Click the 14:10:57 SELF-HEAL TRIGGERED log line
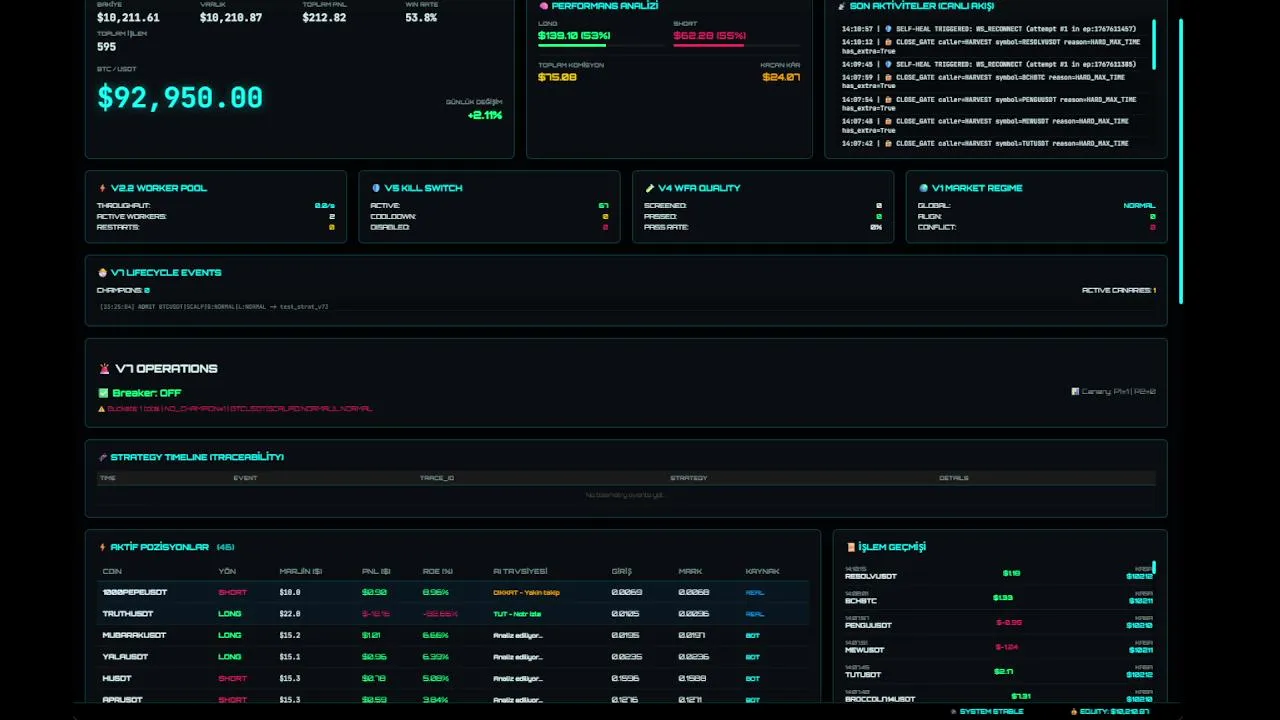Image resolution: width=1280 pixels, height=720 pixels. click(x=988, y=29)
